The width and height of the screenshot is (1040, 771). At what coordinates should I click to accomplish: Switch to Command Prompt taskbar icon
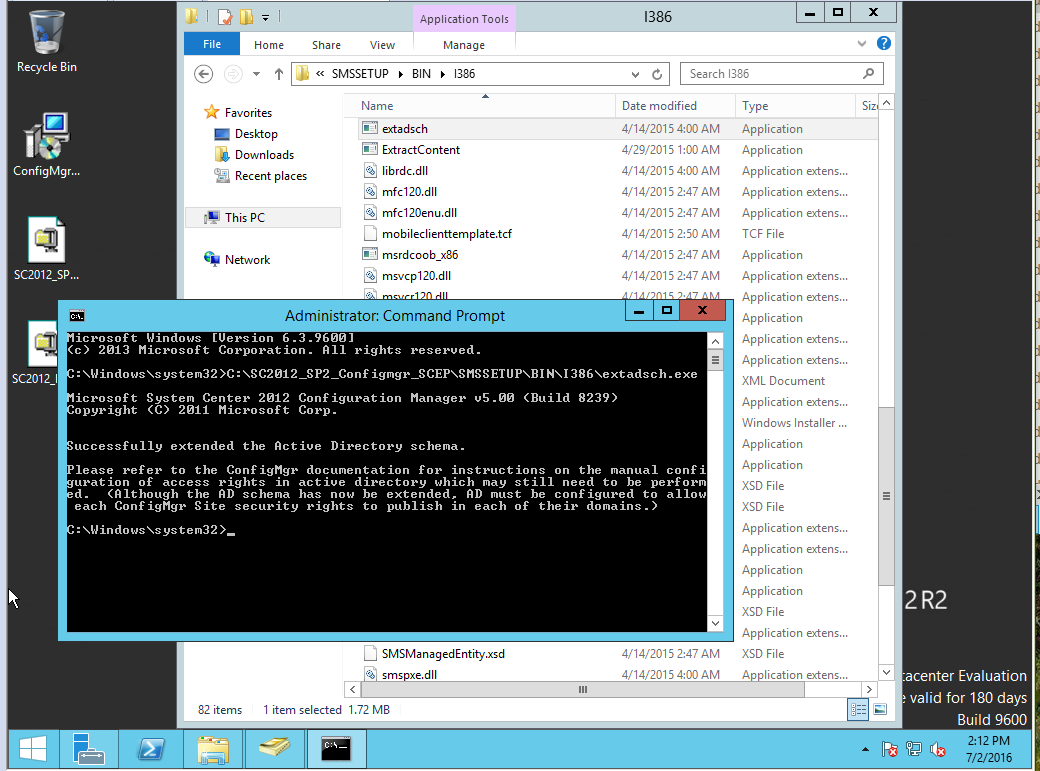336,749
